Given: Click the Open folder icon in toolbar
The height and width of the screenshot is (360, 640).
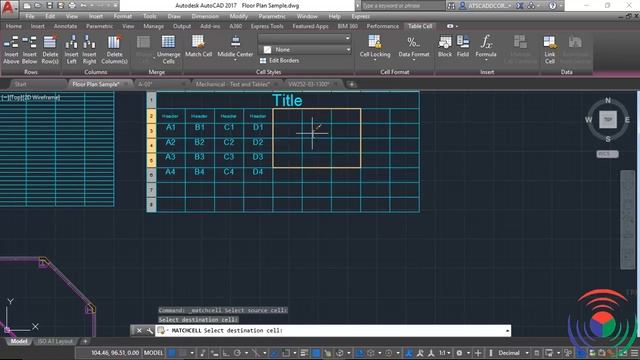Looking at the screenshot, I should tap(38, 6).
